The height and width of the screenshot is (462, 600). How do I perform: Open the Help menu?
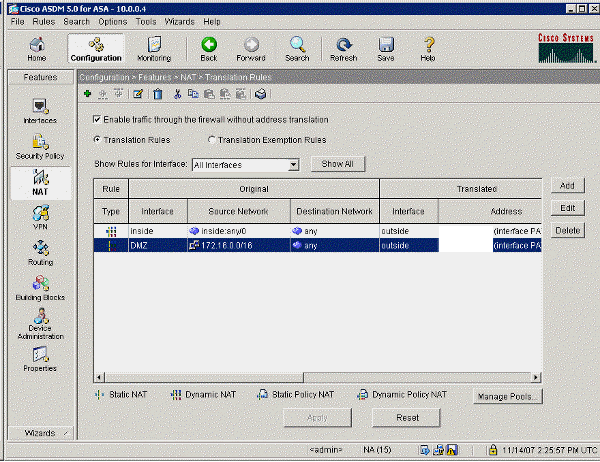click(212, 22)
